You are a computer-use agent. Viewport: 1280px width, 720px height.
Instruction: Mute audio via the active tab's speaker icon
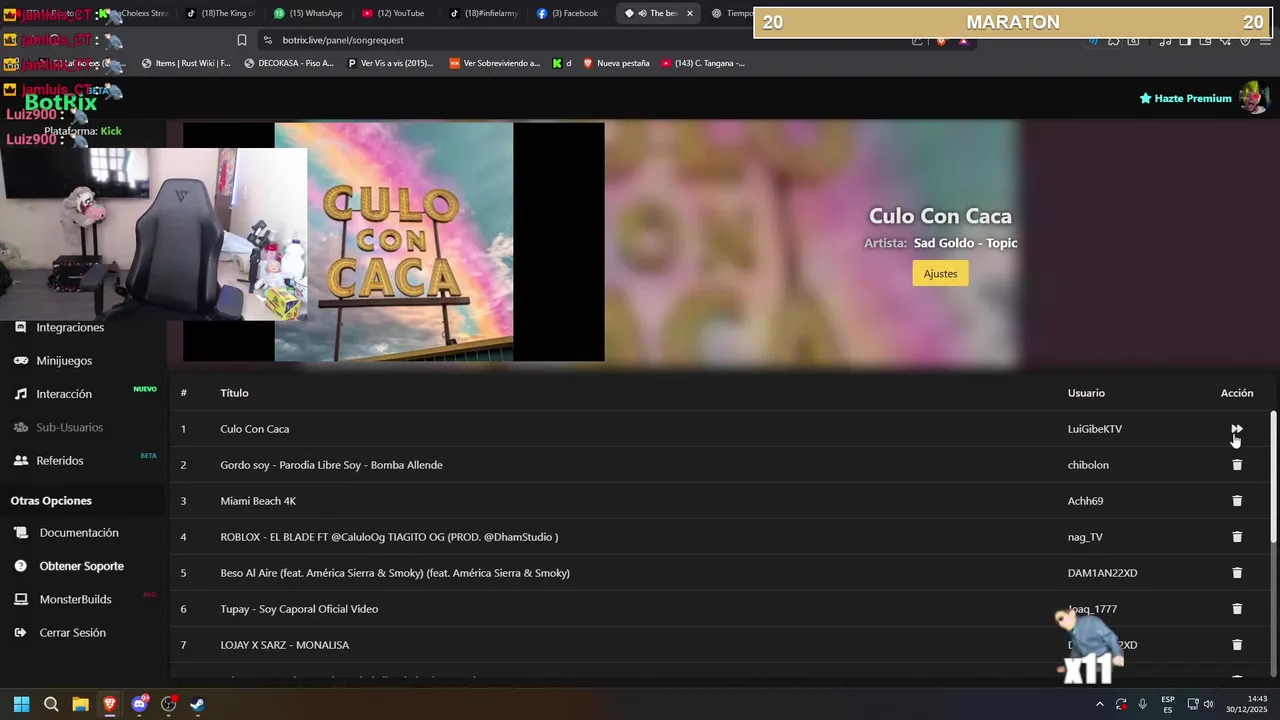coord(642,13)
